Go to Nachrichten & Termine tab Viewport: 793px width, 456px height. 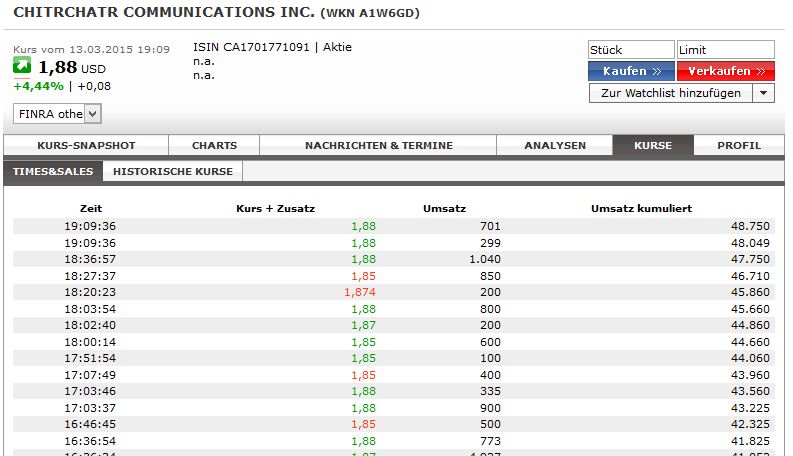[x=378, y=146]
